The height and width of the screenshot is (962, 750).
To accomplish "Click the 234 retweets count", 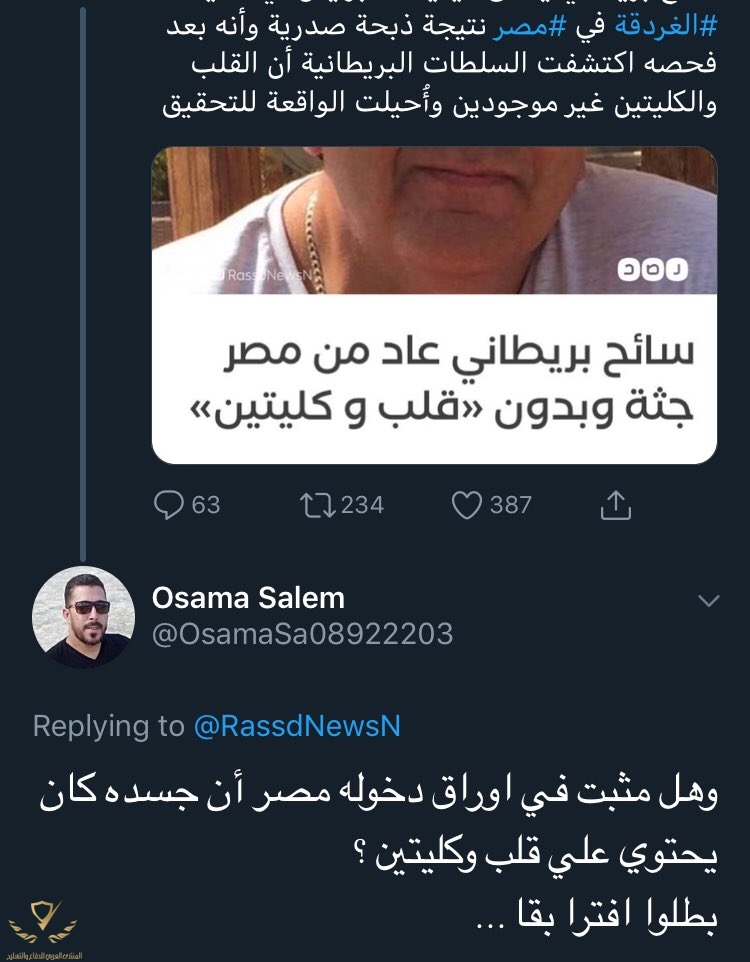I will (362, 505).
